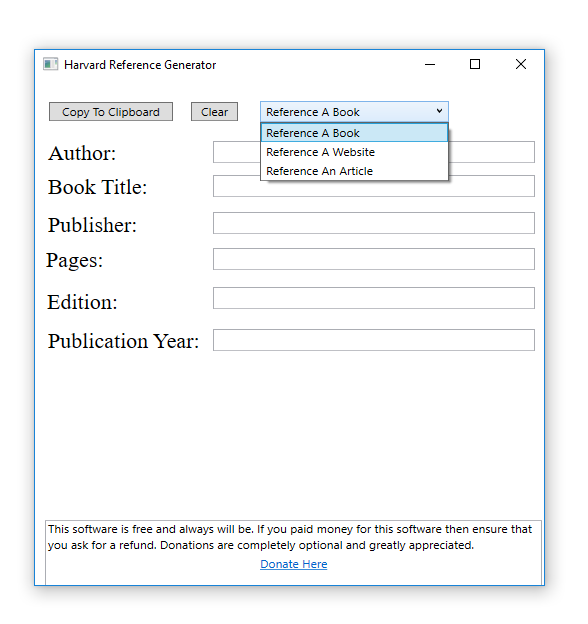Click the Copy To Clipboard button

(x=111, y=112)
